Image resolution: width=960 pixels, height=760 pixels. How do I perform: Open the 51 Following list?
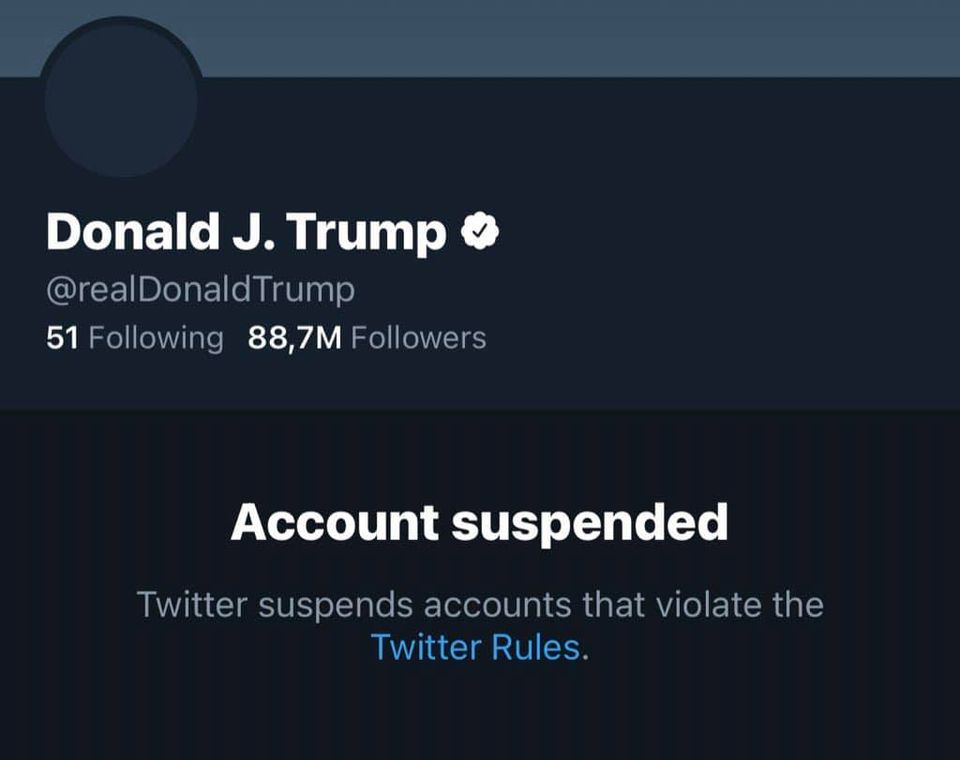click(135, 338)
